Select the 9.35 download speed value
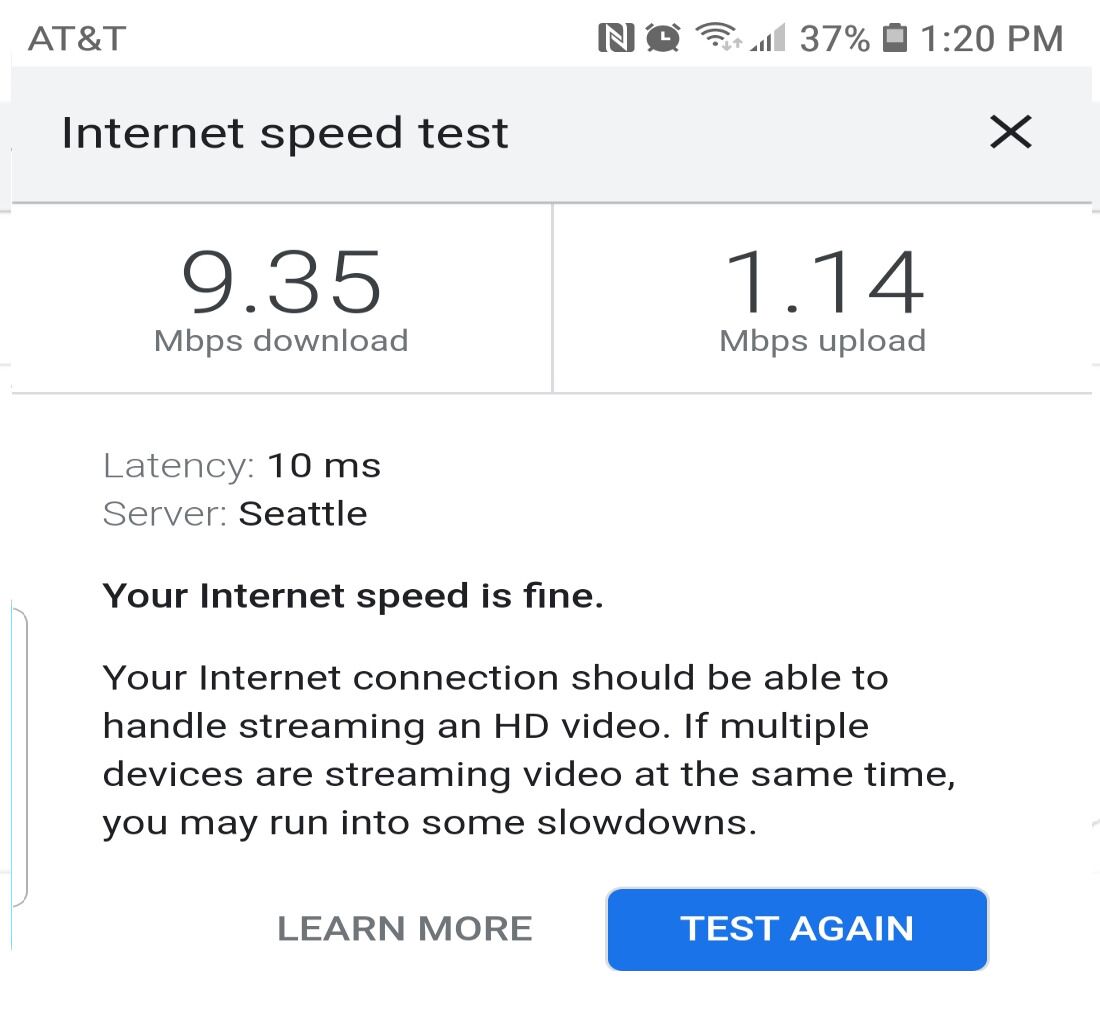The height and width of the screenshot is (1035, 1100). pos(281,282)
